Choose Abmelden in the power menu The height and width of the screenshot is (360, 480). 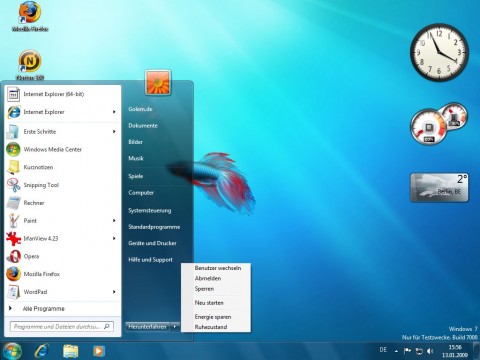pos(208,278)
